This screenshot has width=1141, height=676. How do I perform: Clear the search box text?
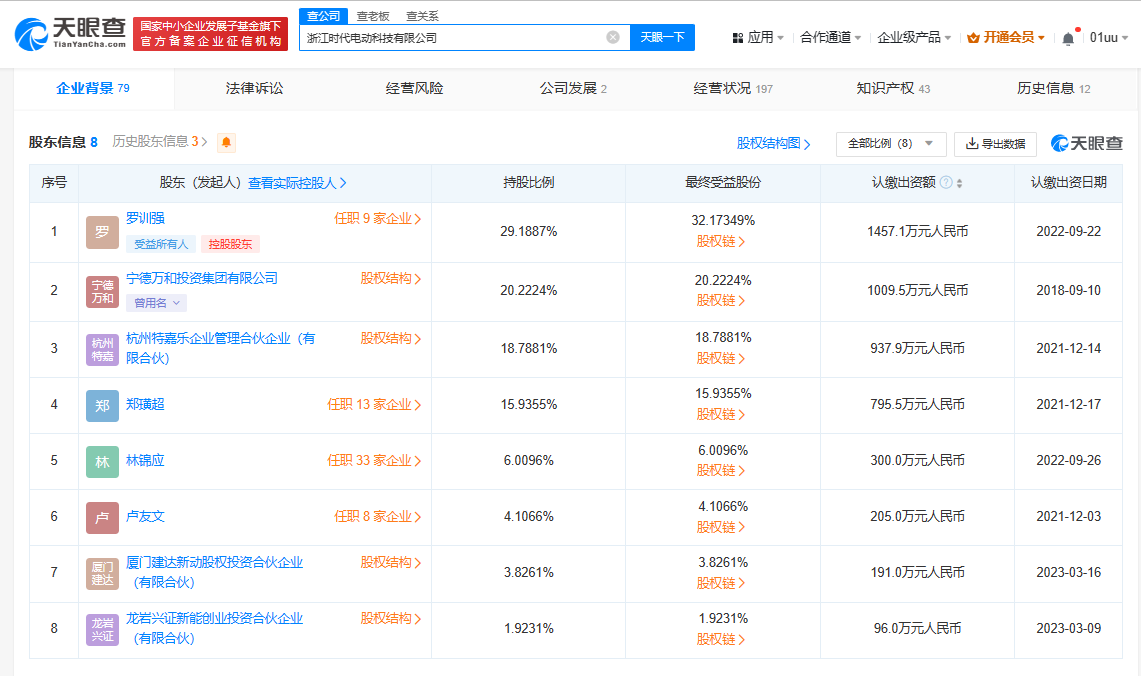click(613, 37)
